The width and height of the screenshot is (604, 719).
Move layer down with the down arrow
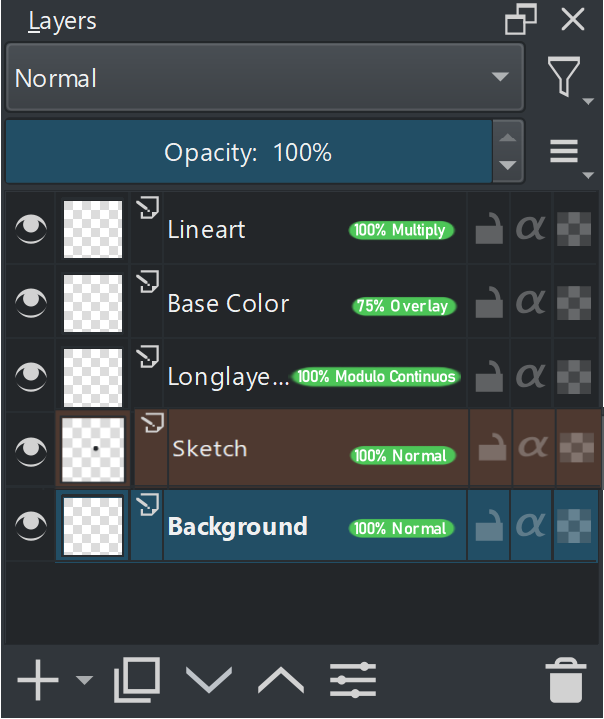(x=209, y=681)
